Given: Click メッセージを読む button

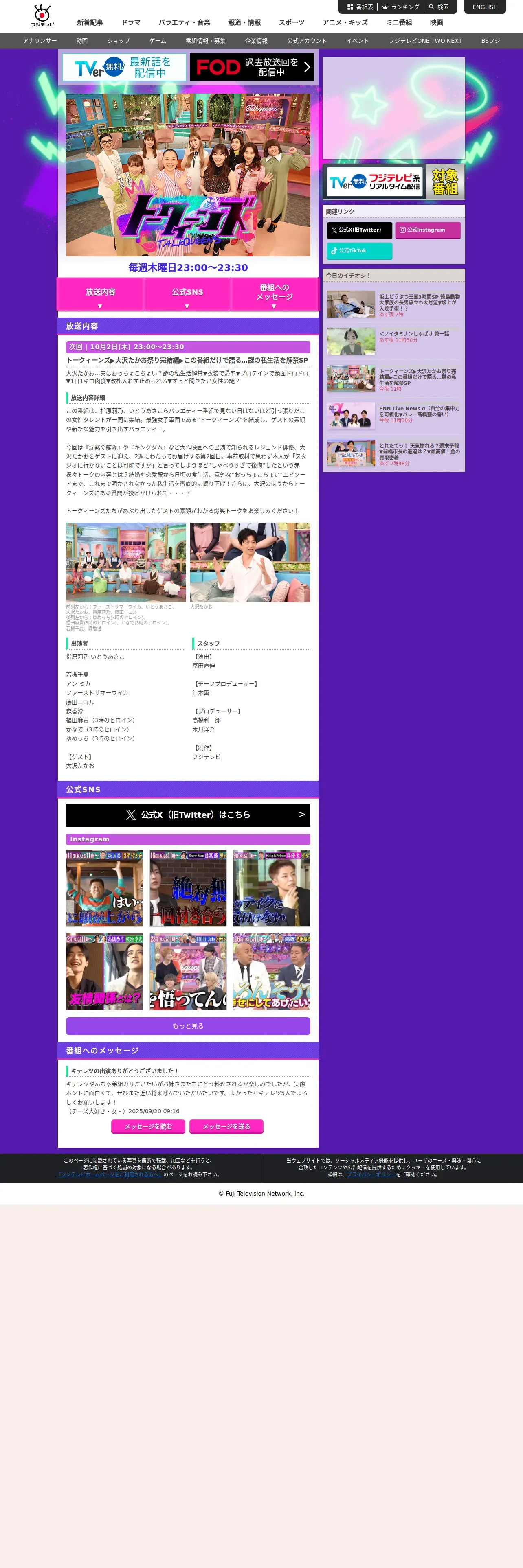Looking at the screenshot, I should click(x=148, y=1127).
